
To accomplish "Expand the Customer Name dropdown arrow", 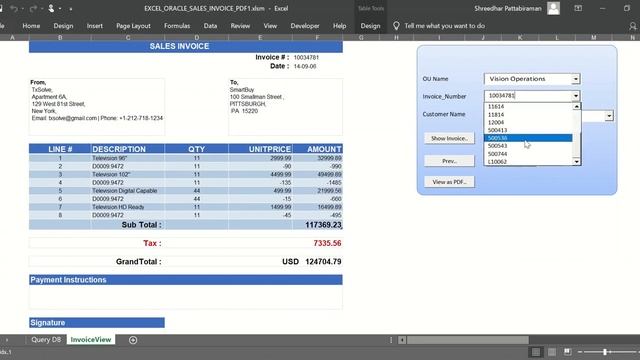I will tap(609, 116).
